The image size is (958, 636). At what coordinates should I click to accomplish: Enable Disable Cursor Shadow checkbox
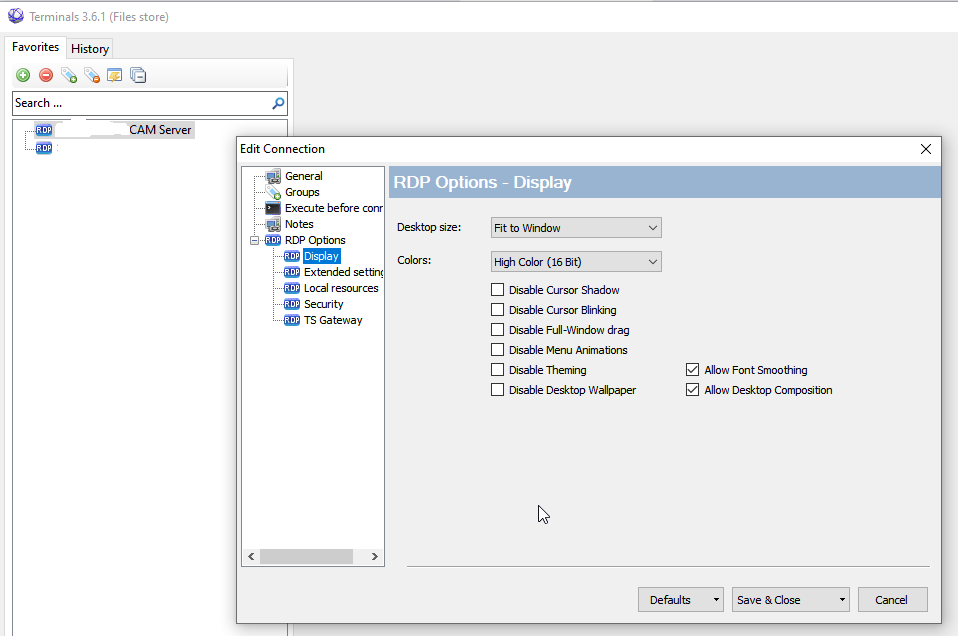click(x=498, y=290)
